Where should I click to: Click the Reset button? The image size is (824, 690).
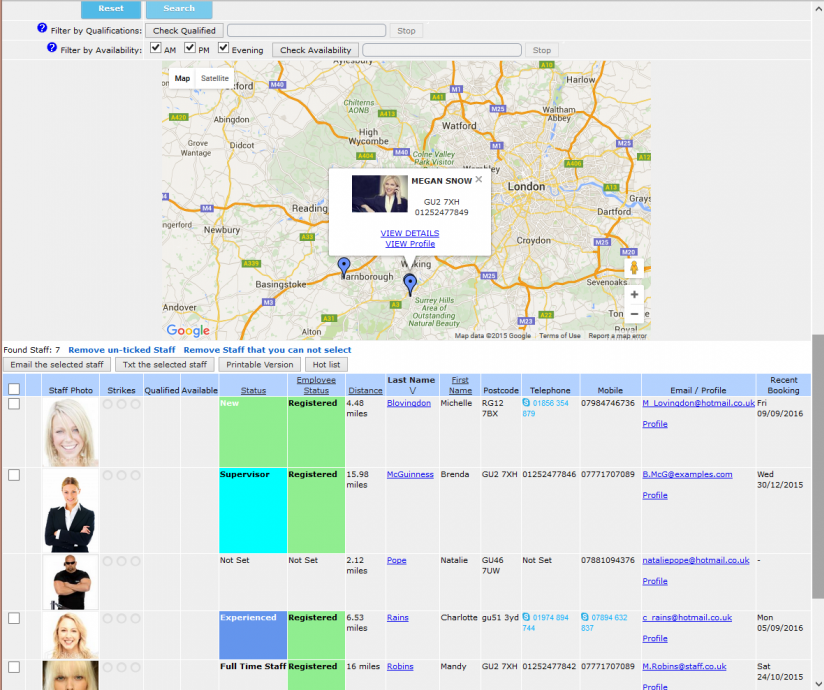111,9
